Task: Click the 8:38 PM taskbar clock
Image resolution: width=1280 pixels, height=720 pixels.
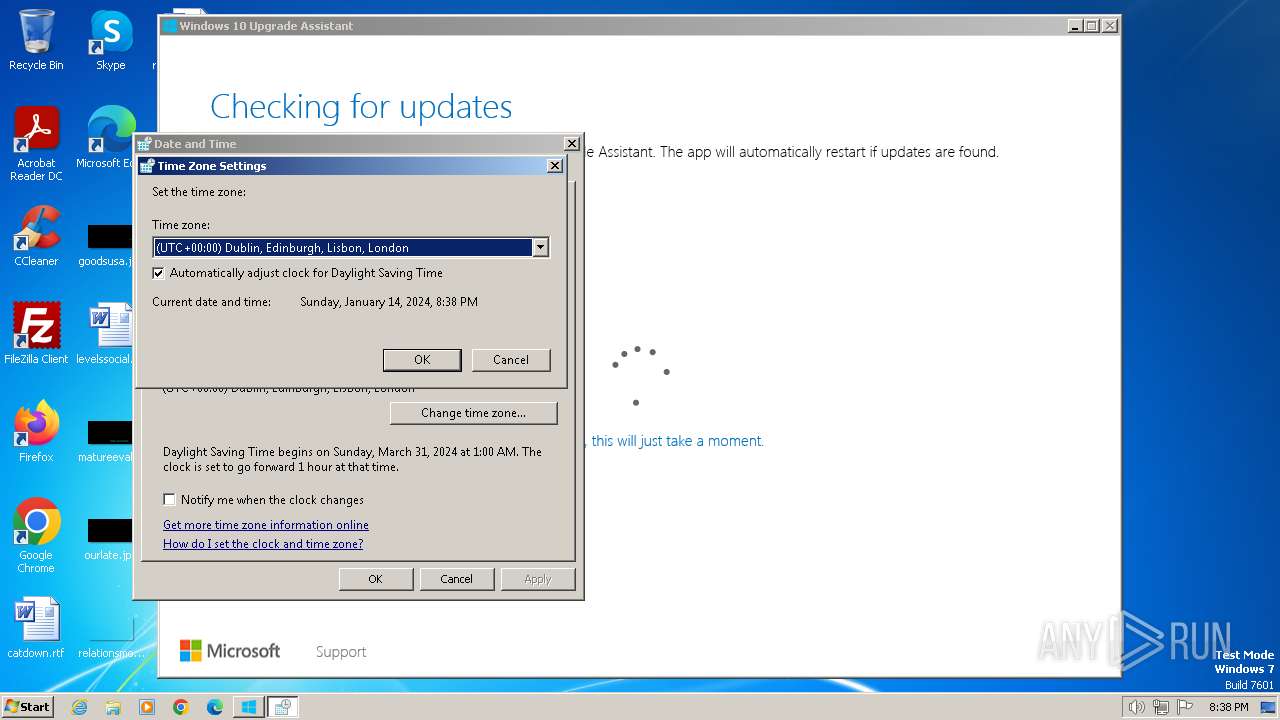Action: 1228,707
